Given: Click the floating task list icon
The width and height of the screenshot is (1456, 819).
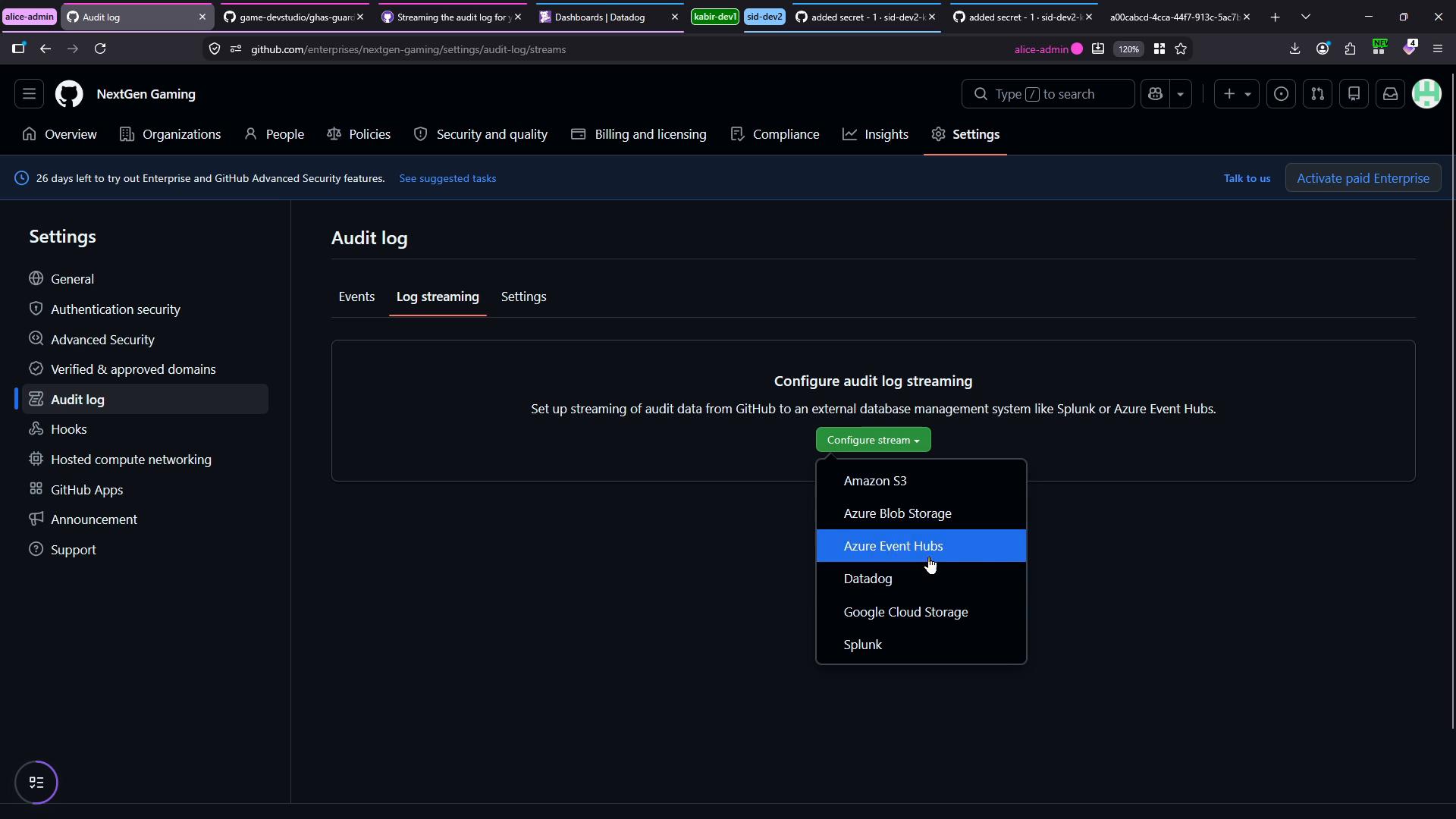Looking at the screenshot, I should [36, 783].
